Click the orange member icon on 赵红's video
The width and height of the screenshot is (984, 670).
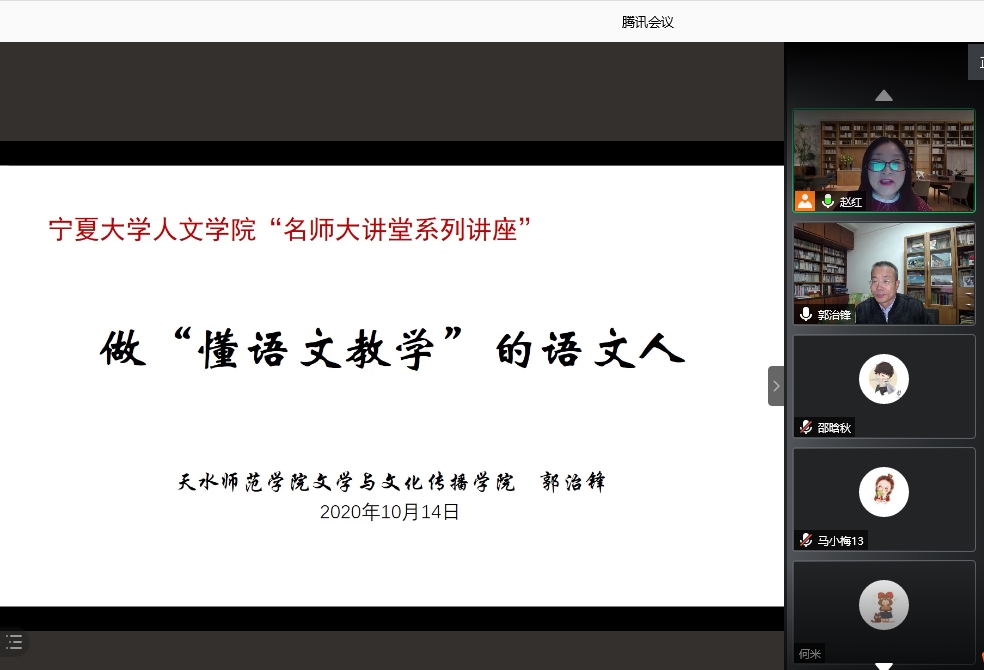pyautogui.click(x=805, y=201)
